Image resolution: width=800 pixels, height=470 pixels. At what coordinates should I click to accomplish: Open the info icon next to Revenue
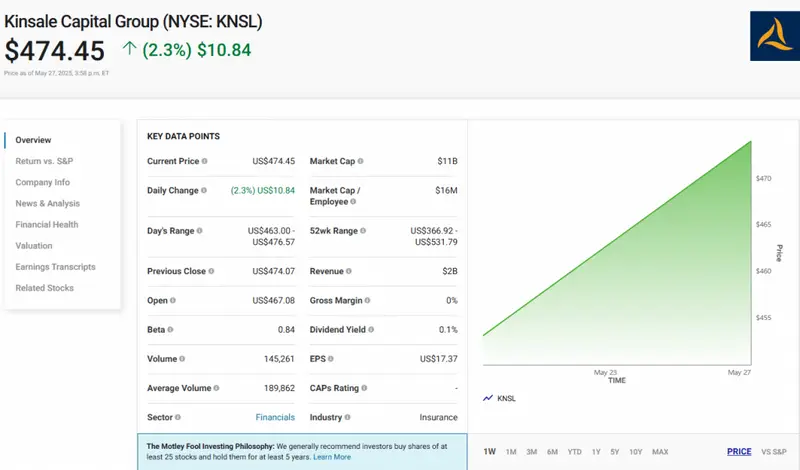[349, 271]
